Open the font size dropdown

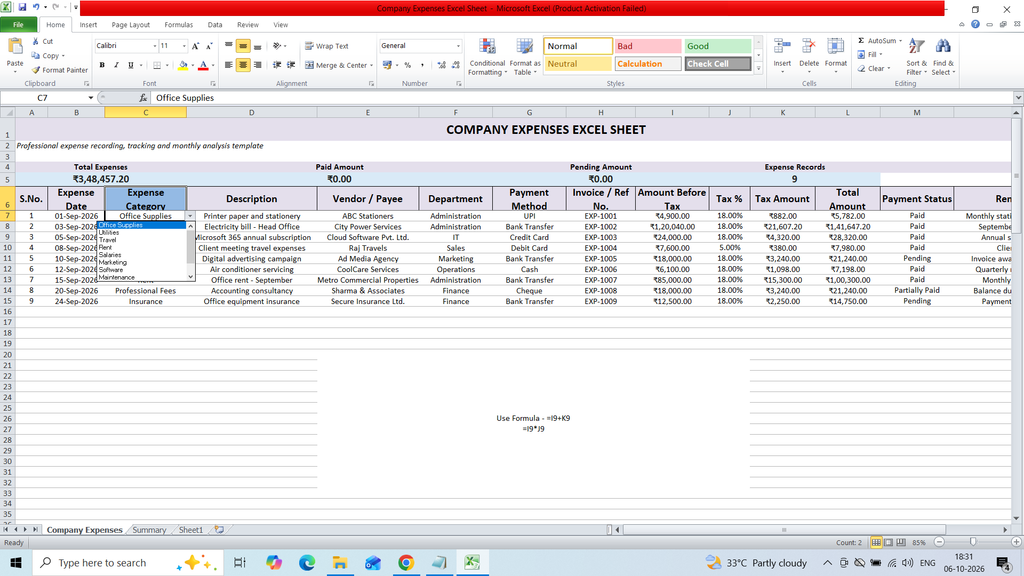184,46
